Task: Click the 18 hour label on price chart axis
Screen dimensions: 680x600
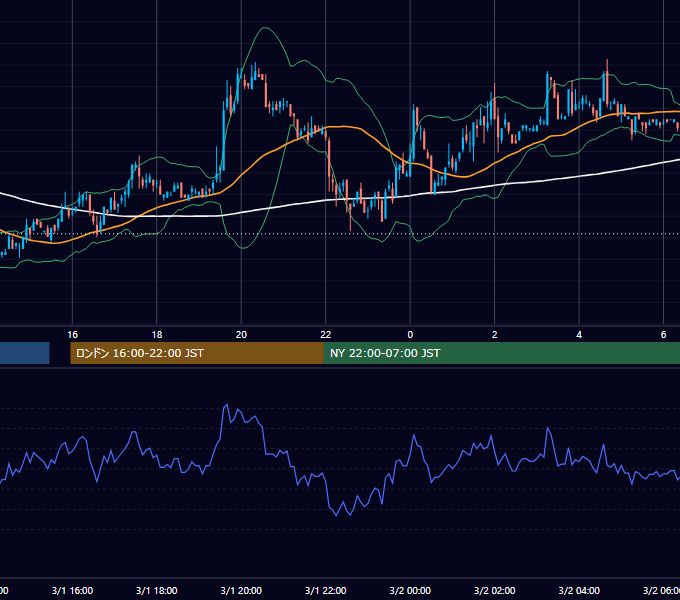Action: coord(157,335)
